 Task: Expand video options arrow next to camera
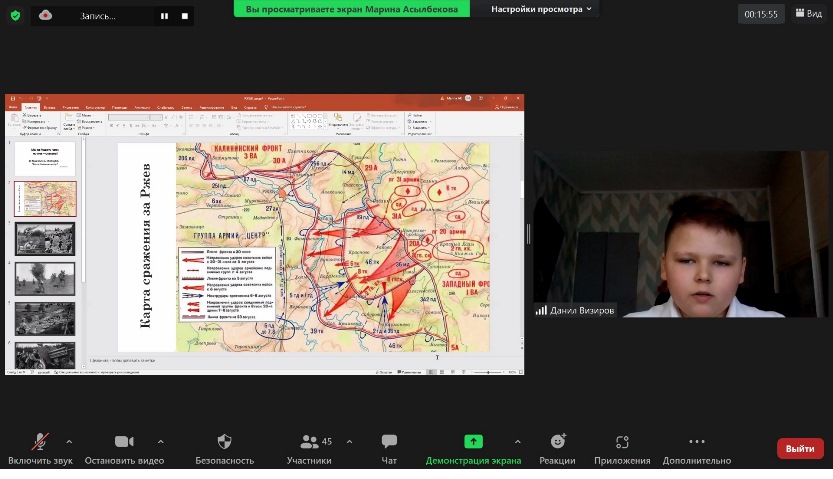point(160,441)
